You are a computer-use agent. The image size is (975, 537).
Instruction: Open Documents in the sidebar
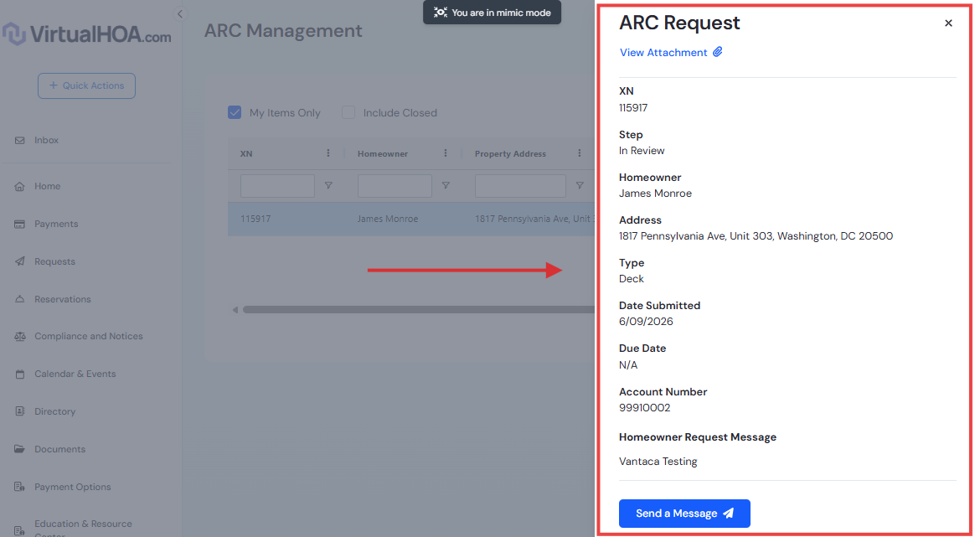click(60, 449)
